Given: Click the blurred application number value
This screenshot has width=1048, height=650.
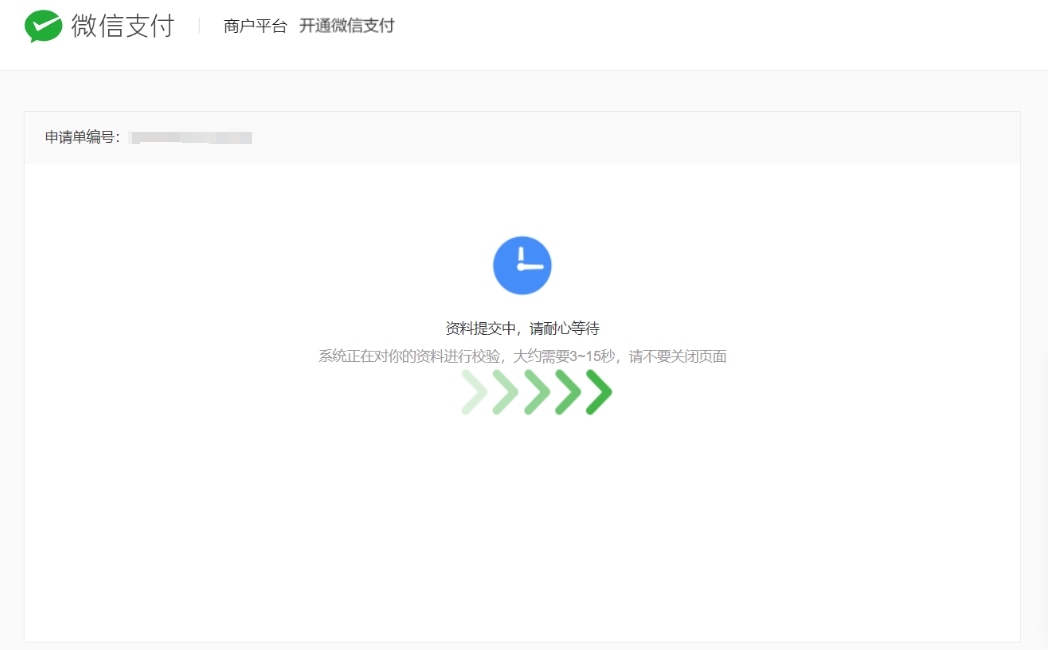Looking at the screenshot, I should click(x=191, y=138).
